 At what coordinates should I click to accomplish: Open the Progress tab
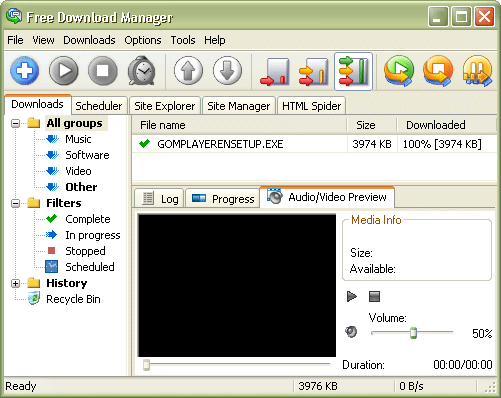[223, 199]
